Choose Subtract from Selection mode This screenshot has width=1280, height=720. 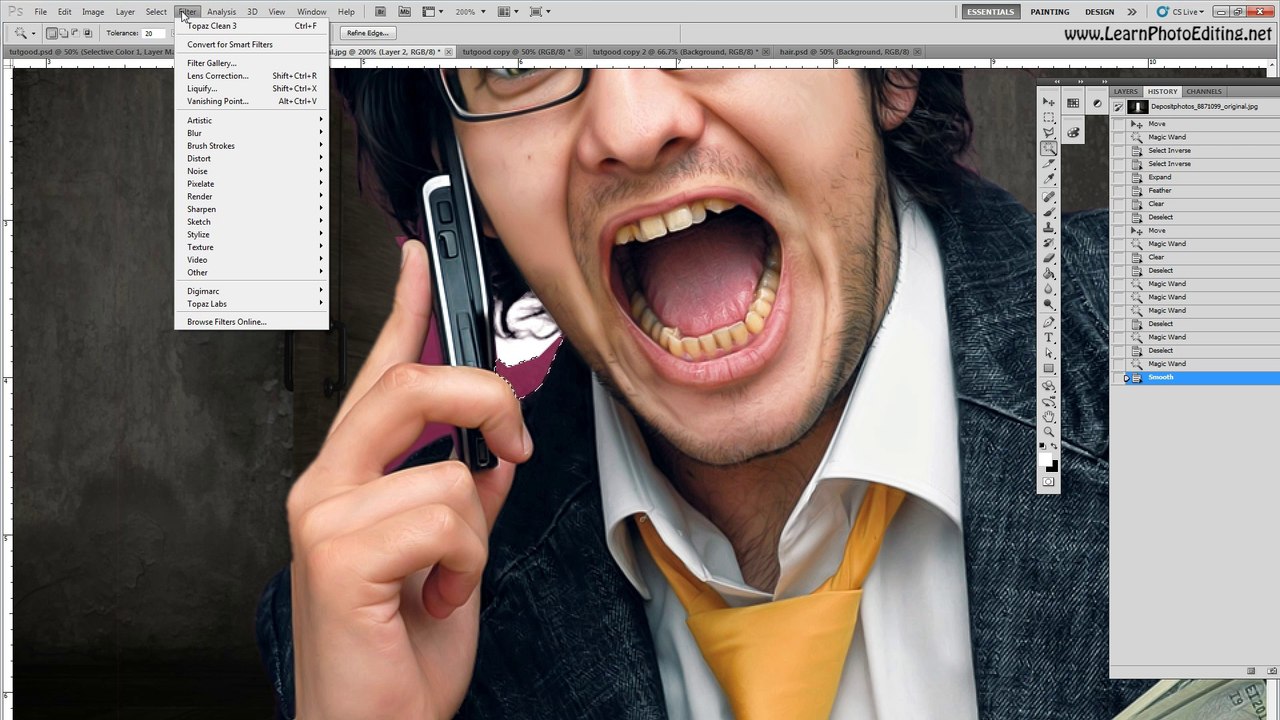click(x=74, y=33)
